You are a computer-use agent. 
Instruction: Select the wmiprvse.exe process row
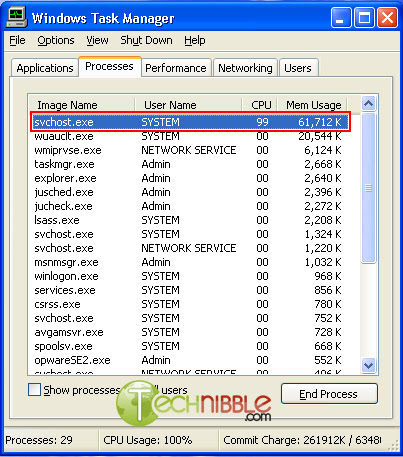tap(190, 150)
